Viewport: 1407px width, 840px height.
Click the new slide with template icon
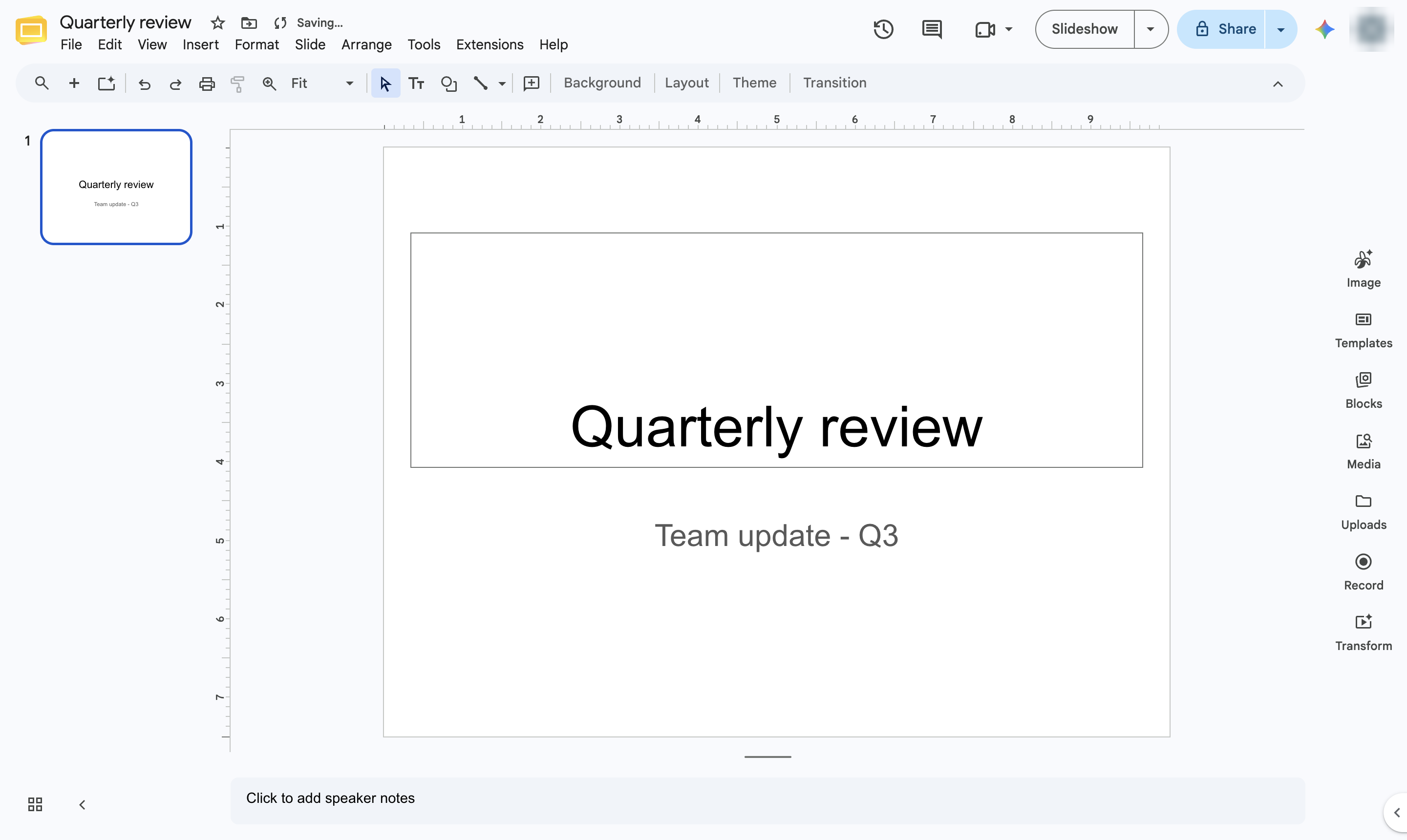107,83
